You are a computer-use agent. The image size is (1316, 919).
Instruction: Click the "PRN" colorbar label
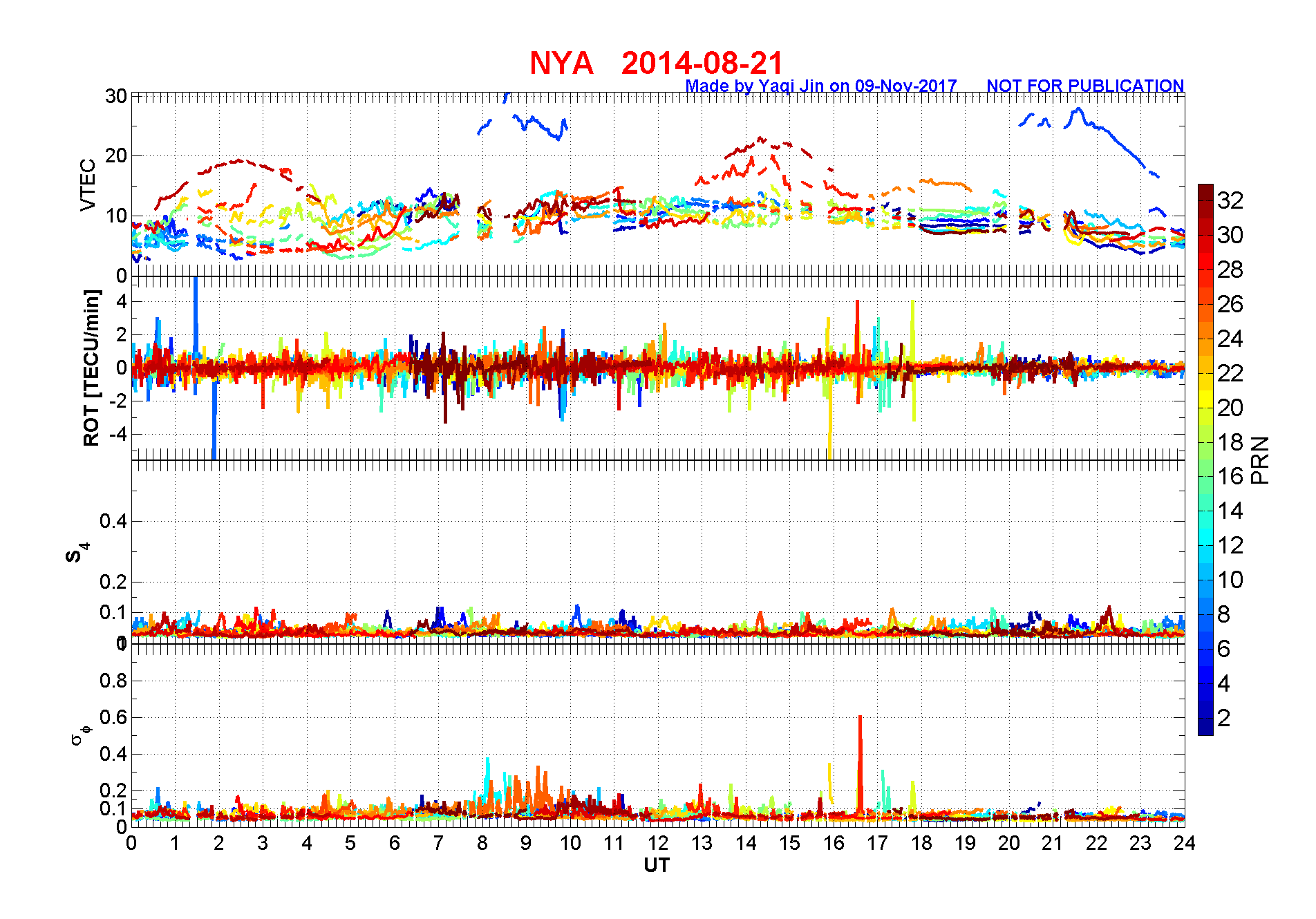(1260, 460)
